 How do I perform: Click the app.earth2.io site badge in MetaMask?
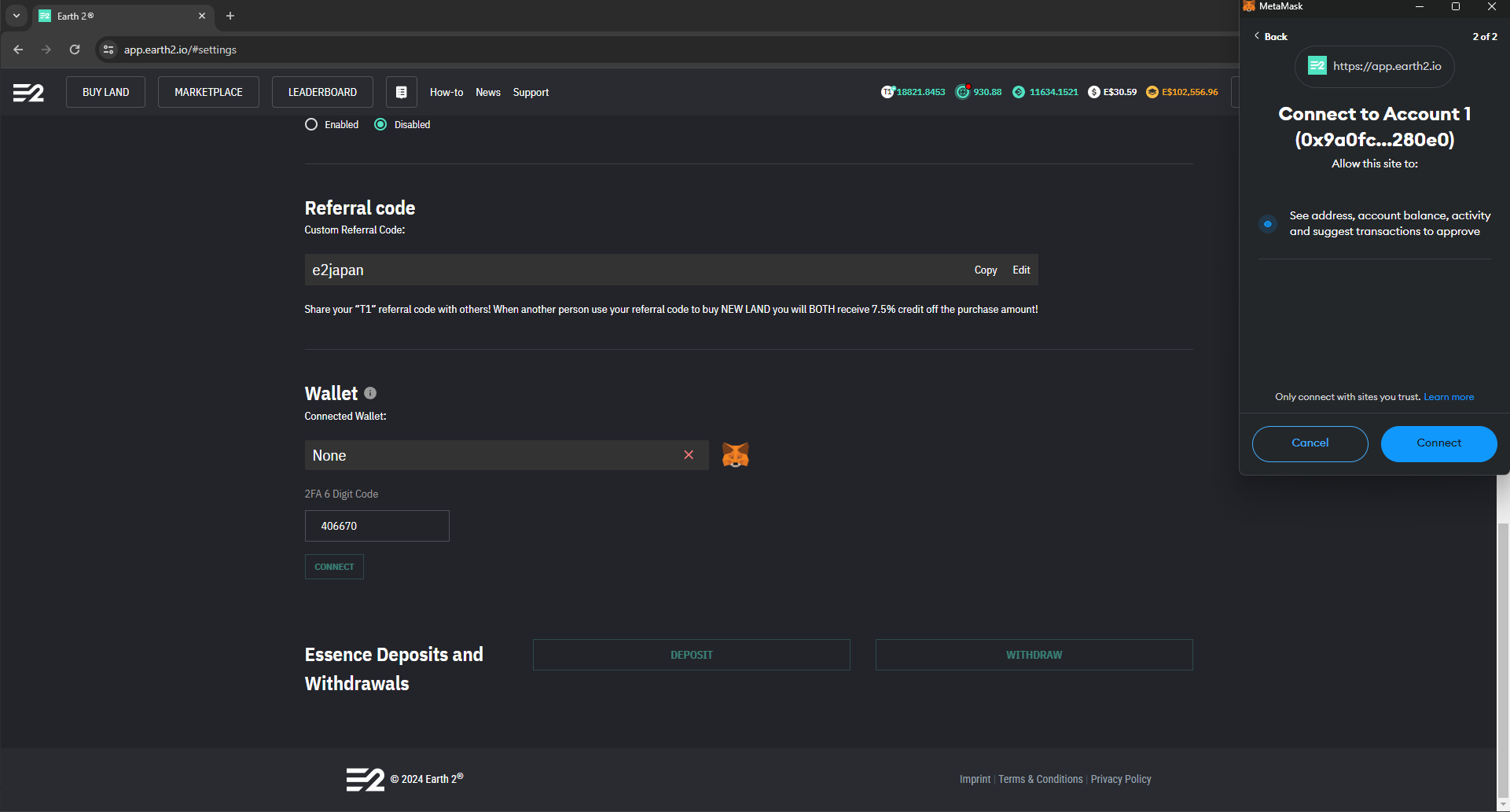[1374, 66]
